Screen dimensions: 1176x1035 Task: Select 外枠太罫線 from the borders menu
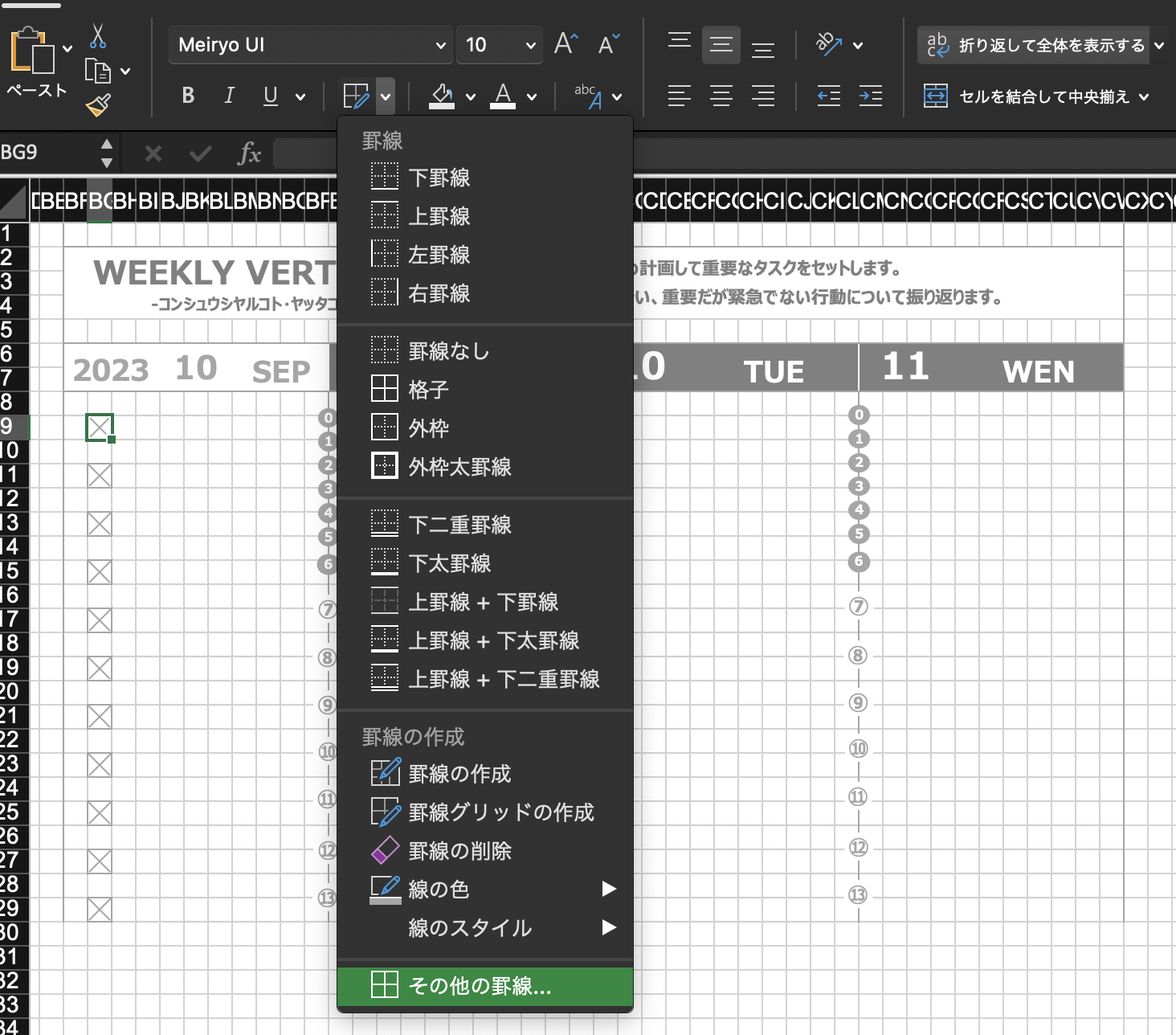[x=459, y=467]
